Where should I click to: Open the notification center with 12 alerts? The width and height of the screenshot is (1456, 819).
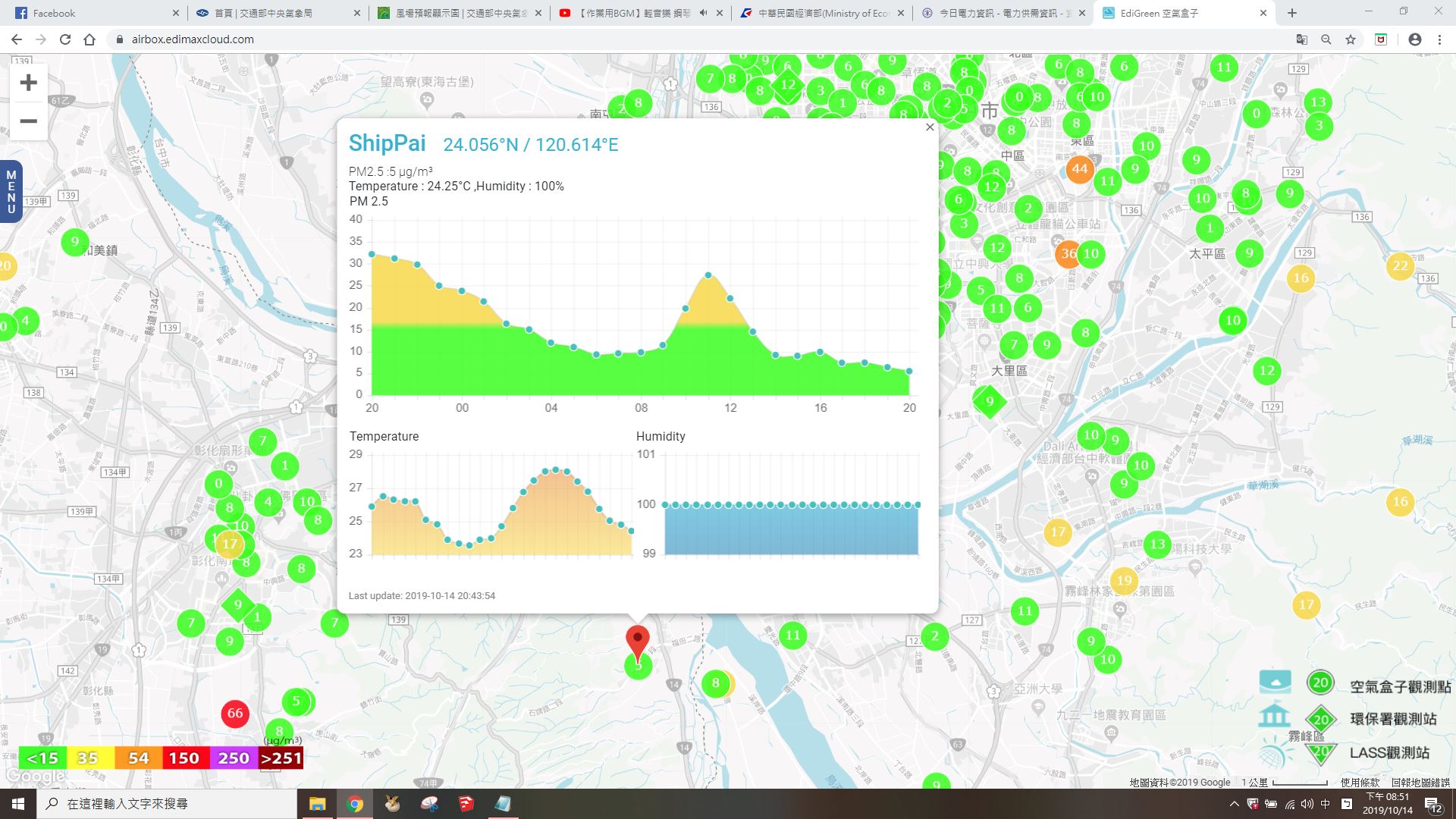[x=1433, y=805]
